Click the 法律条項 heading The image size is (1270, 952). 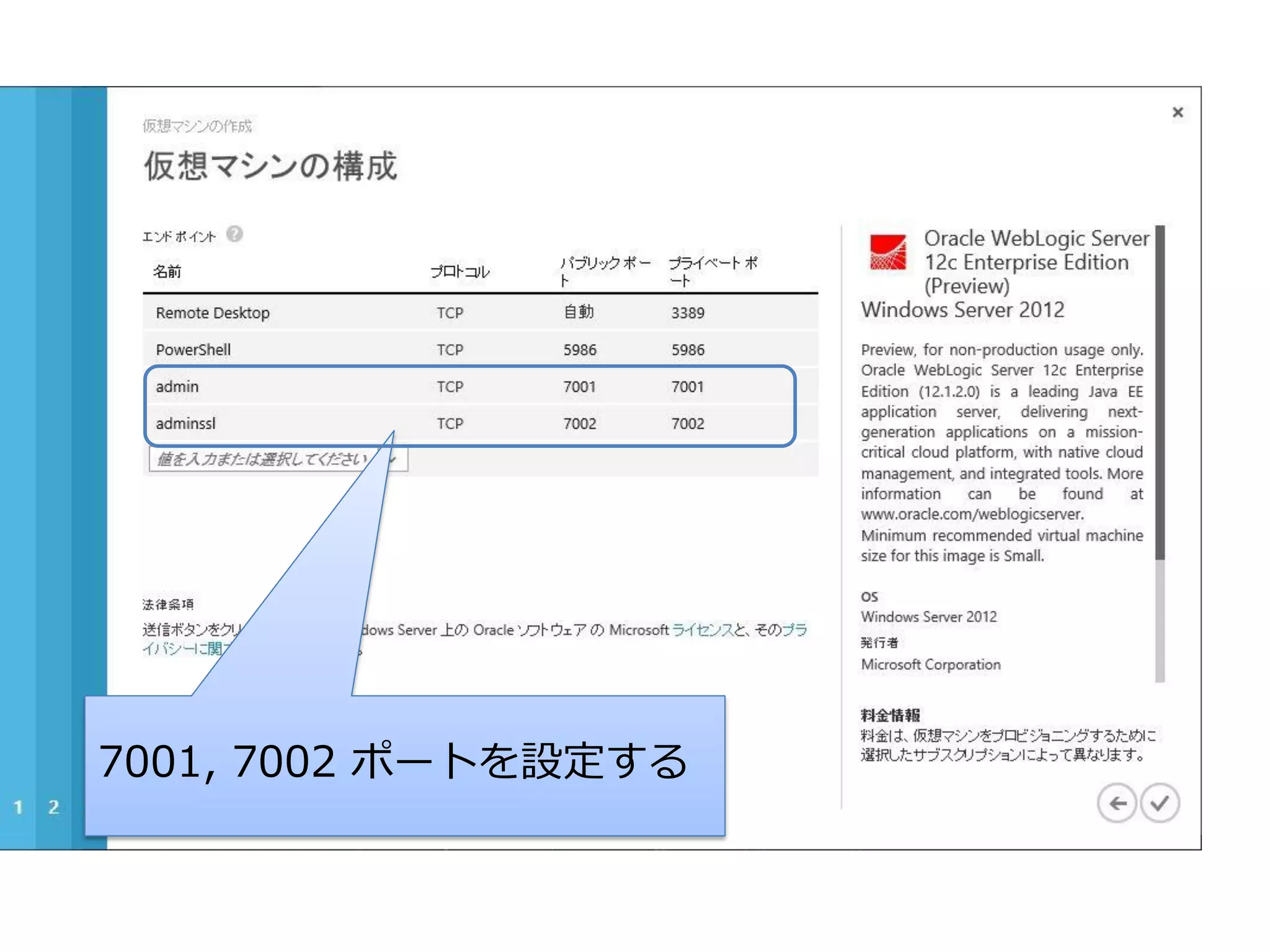(168, 604)
